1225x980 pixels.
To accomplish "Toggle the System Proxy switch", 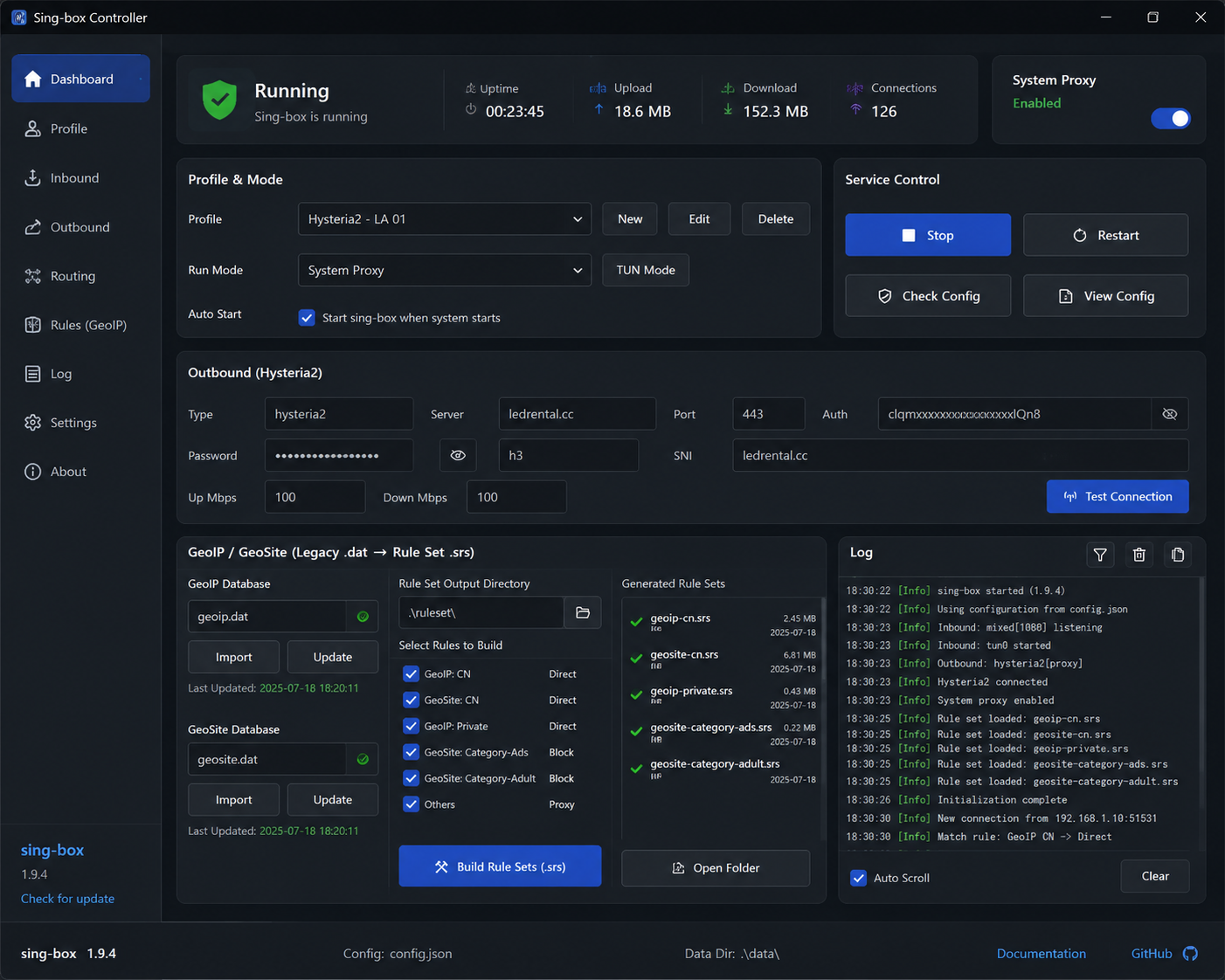I will [x=1171, y=119].
